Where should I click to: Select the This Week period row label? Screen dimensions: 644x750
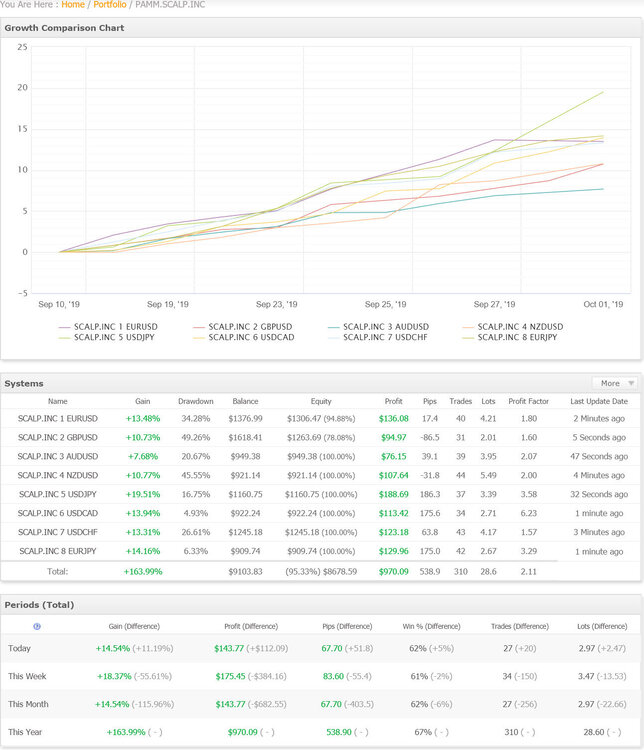27,676
